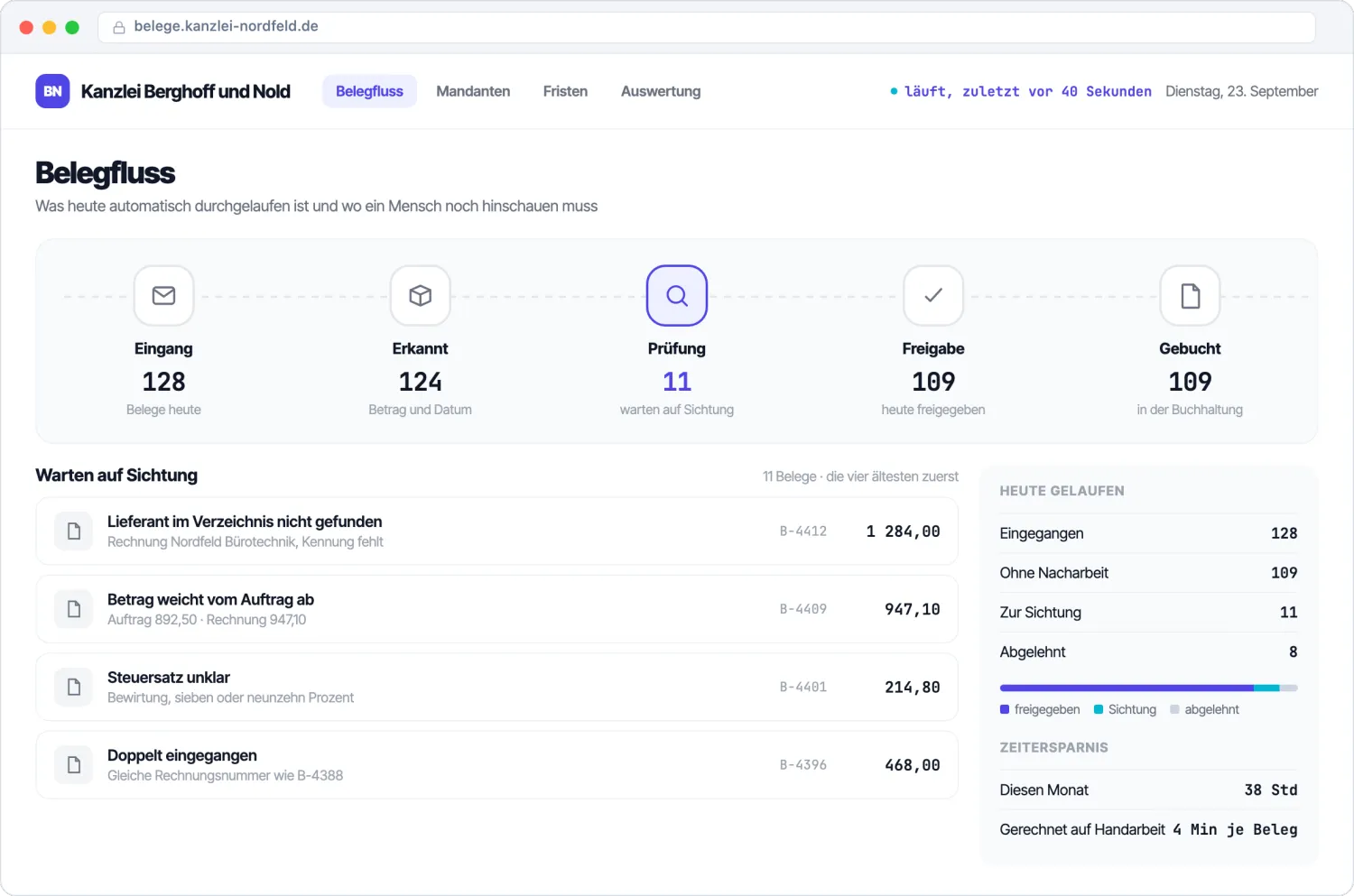Click the Ohne Nacharbeit row
This screenshot has width=1354, height=896.
tap(1148, 573)
